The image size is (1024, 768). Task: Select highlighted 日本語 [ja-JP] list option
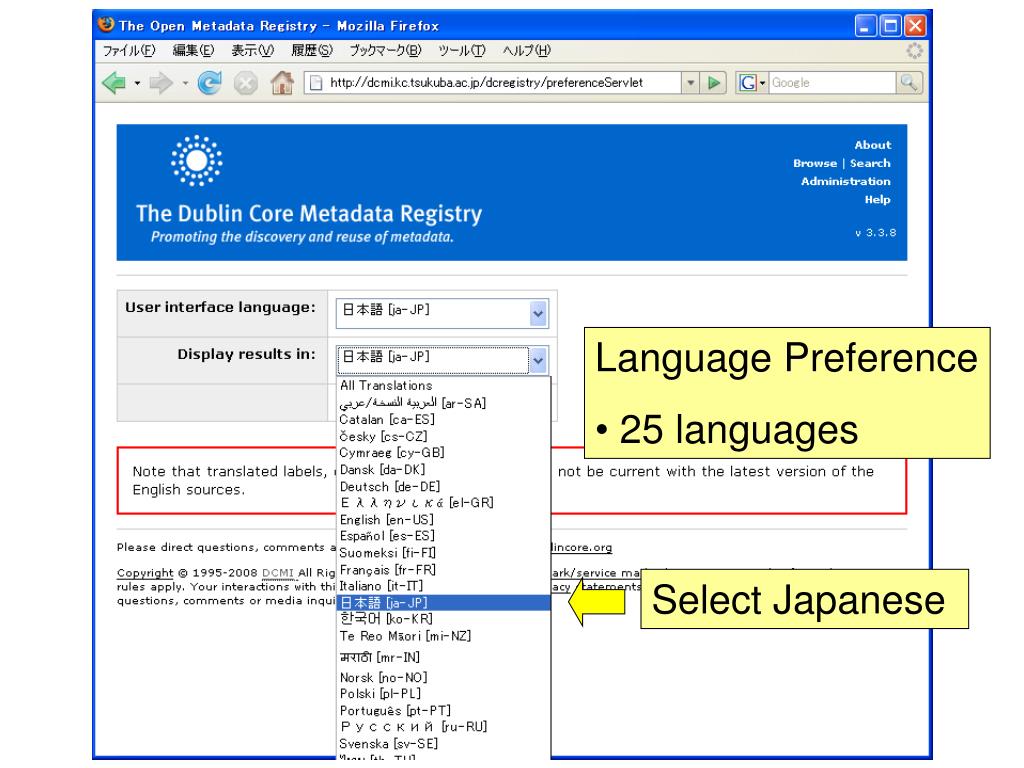[443, 603]
